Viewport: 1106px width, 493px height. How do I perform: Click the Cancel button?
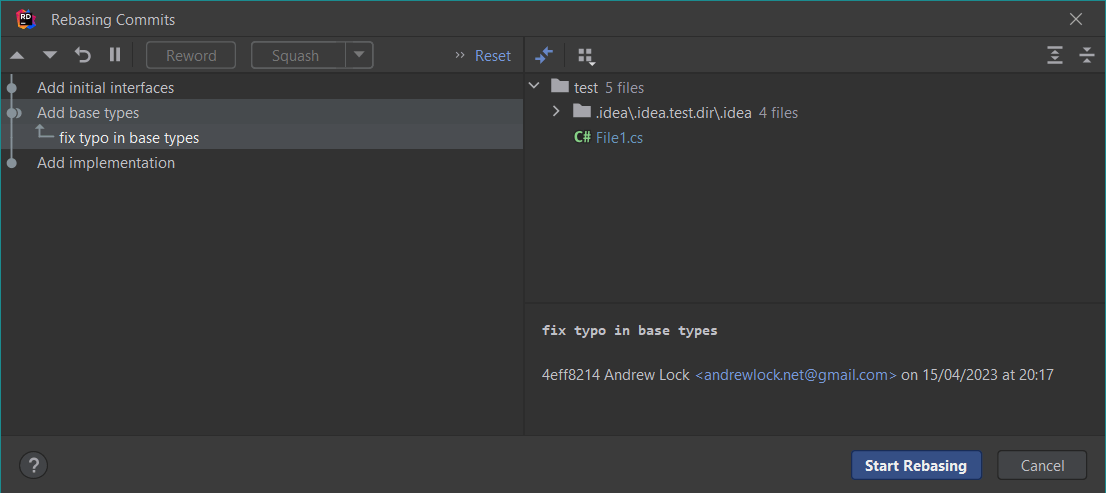click(1042, 465)
